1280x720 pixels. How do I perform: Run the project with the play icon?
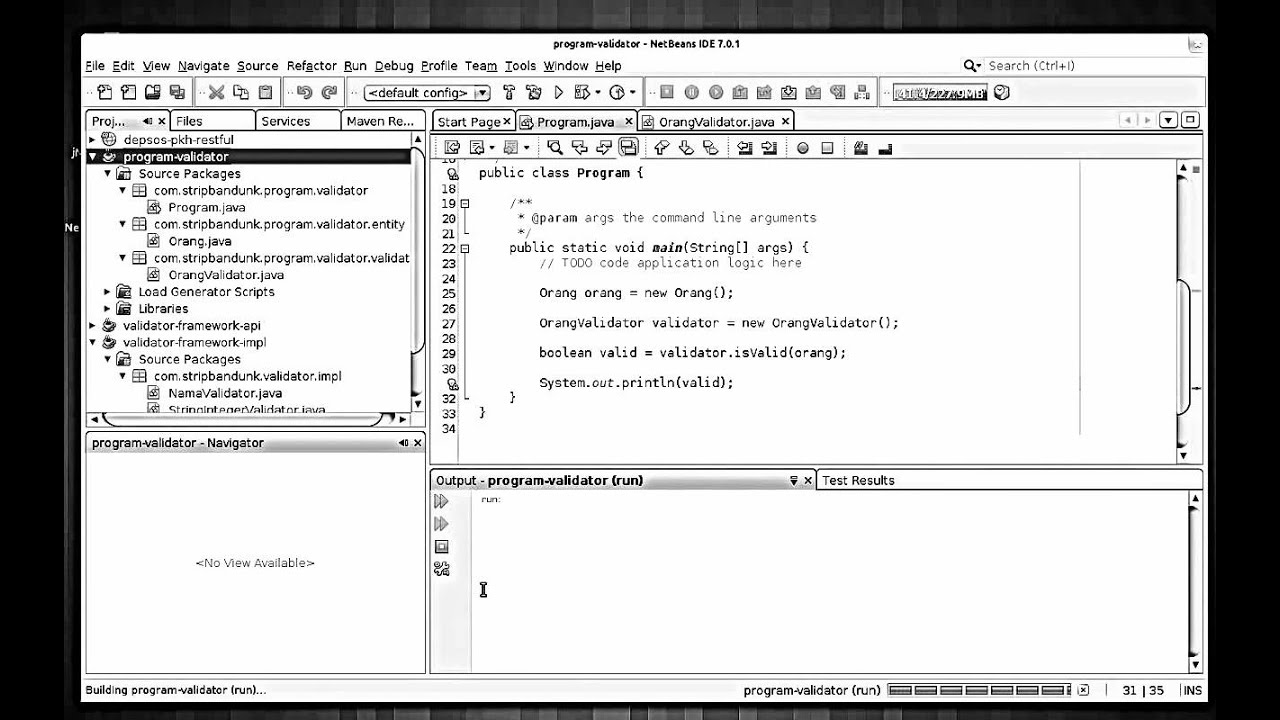(559, 92)
